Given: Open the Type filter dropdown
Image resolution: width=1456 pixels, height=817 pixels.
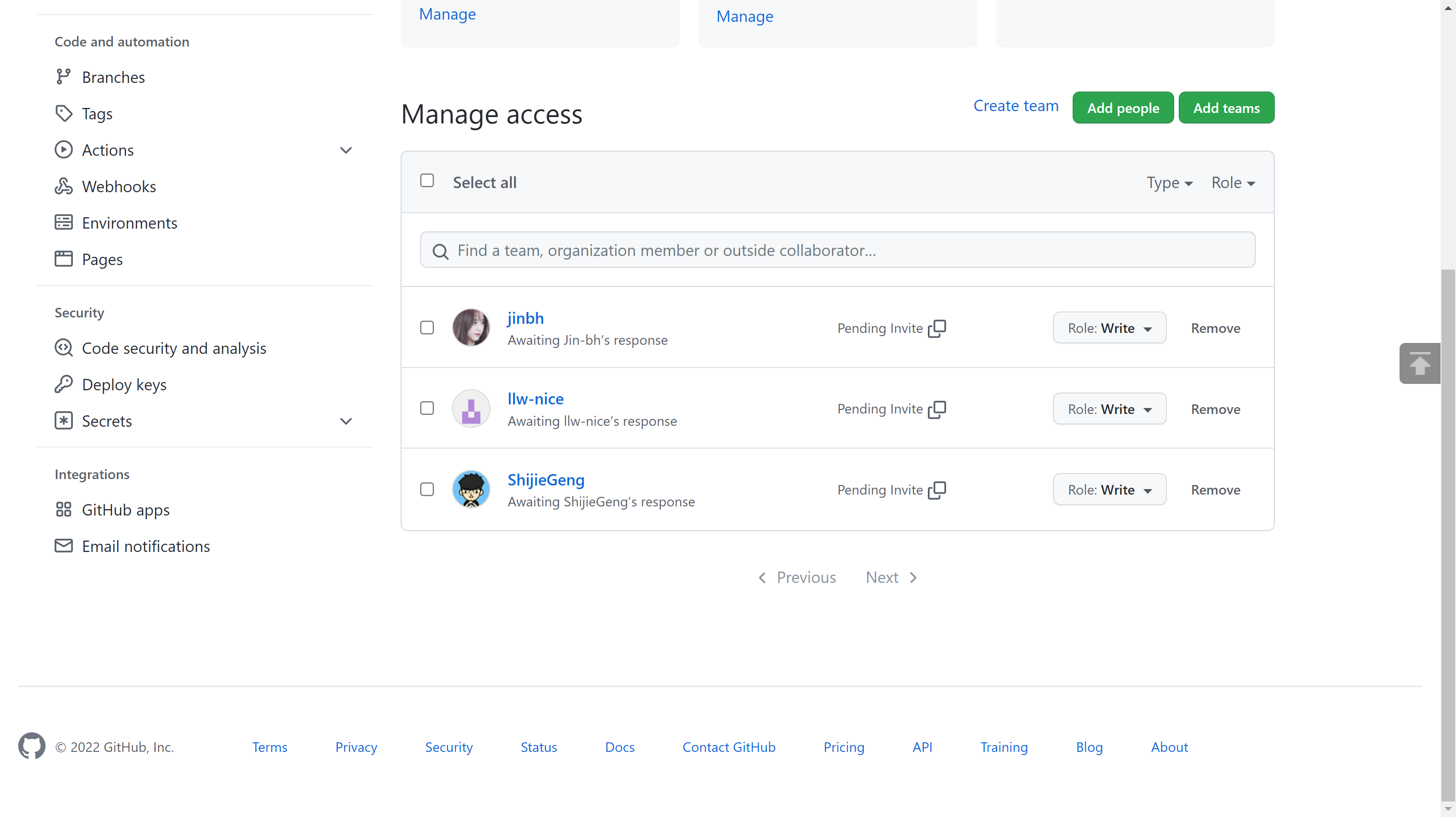Looking at the screenshot, I should tap(1170, 183).
